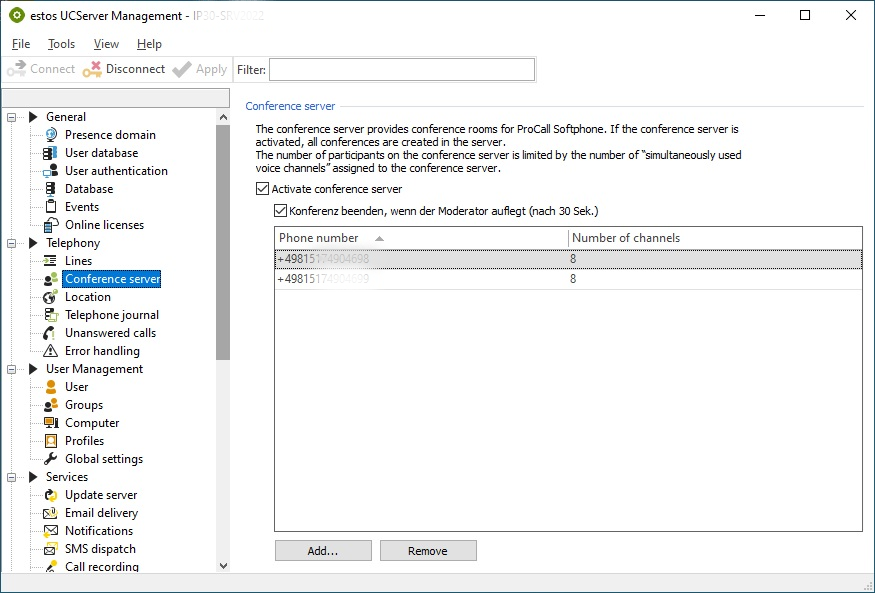Click the Email delivery envelope icon
This screenshot has height=593, width=875.
pyautogui.click(x=51, y=513)
